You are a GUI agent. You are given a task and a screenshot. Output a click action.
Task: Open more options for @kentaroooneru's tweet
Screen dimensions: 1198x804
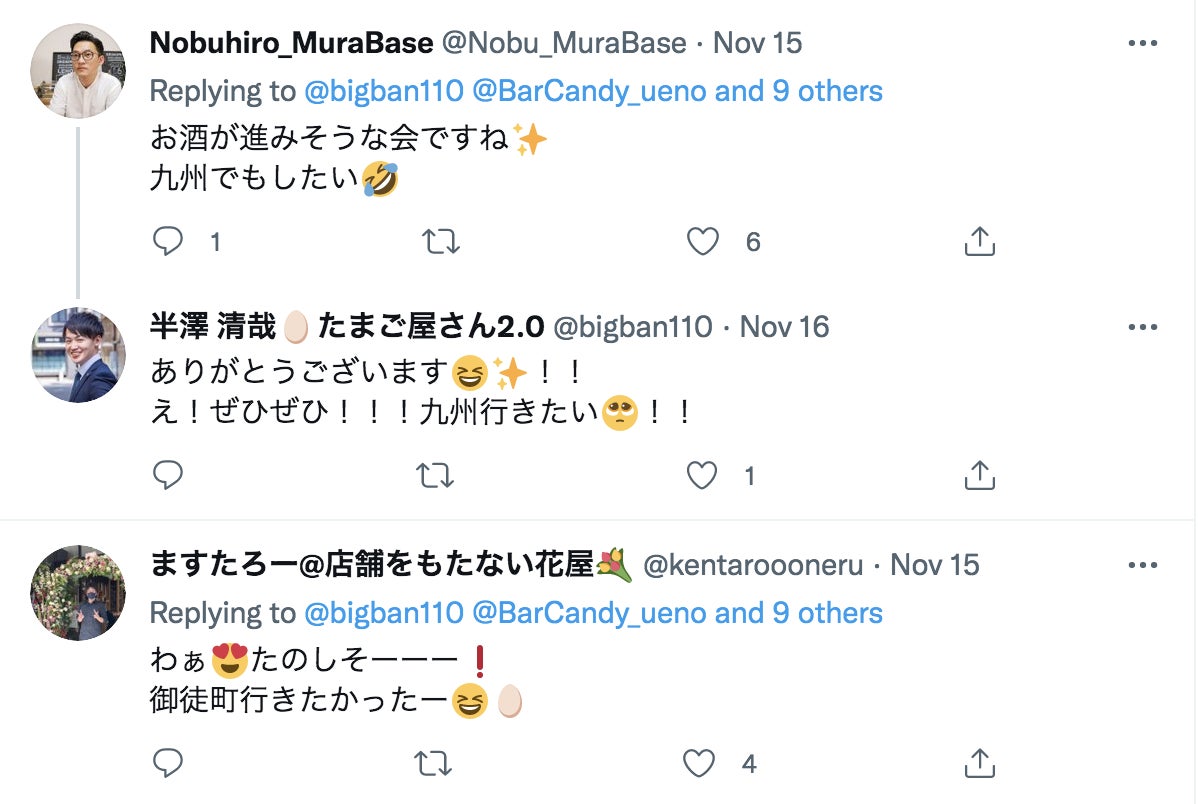[1142, 565]
